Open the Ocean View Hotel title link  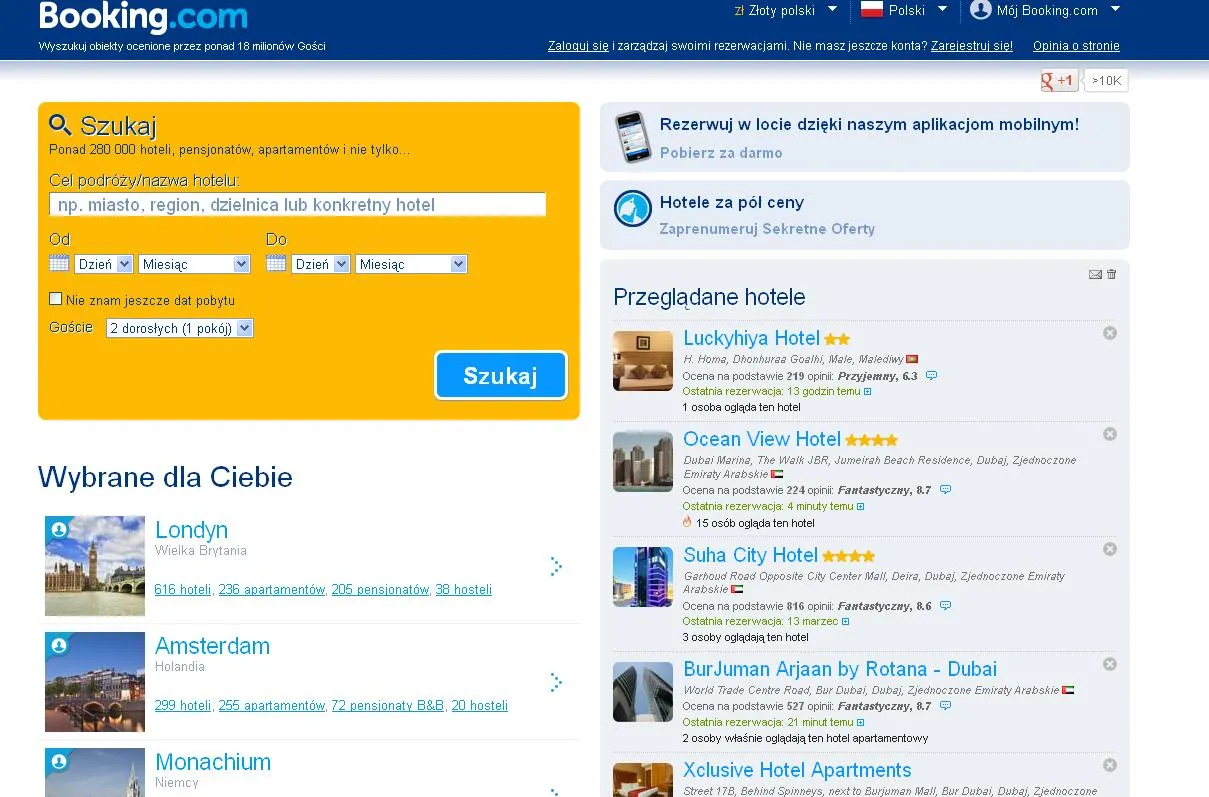[x=762, y=439]
